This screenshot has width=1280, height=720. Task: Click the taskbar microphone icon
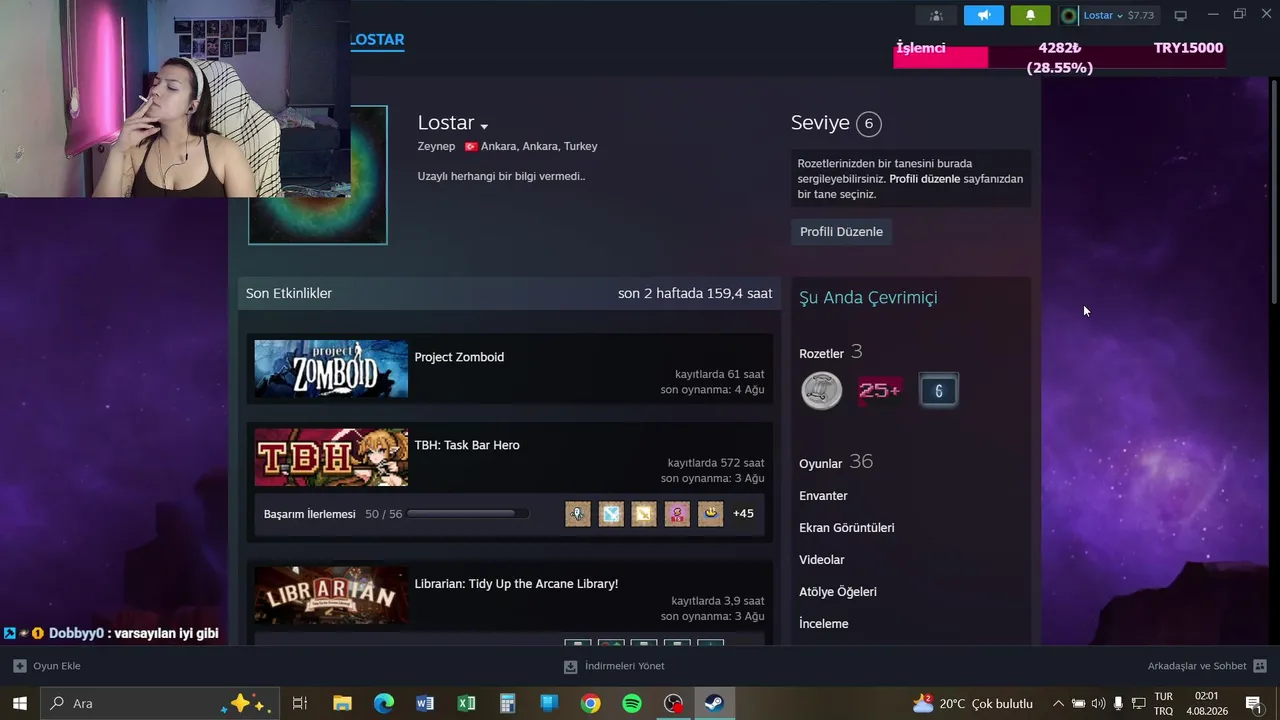(x=1118, y=703)
